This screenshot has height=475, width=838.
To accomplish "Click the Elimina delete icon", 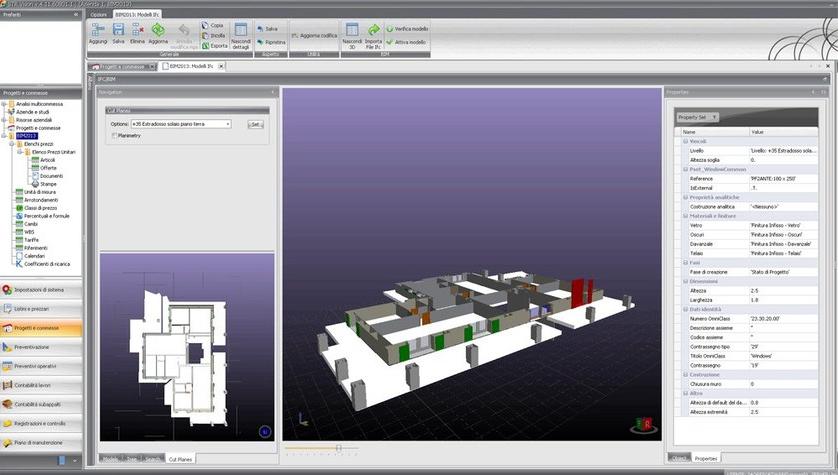I will click(137, 30).
